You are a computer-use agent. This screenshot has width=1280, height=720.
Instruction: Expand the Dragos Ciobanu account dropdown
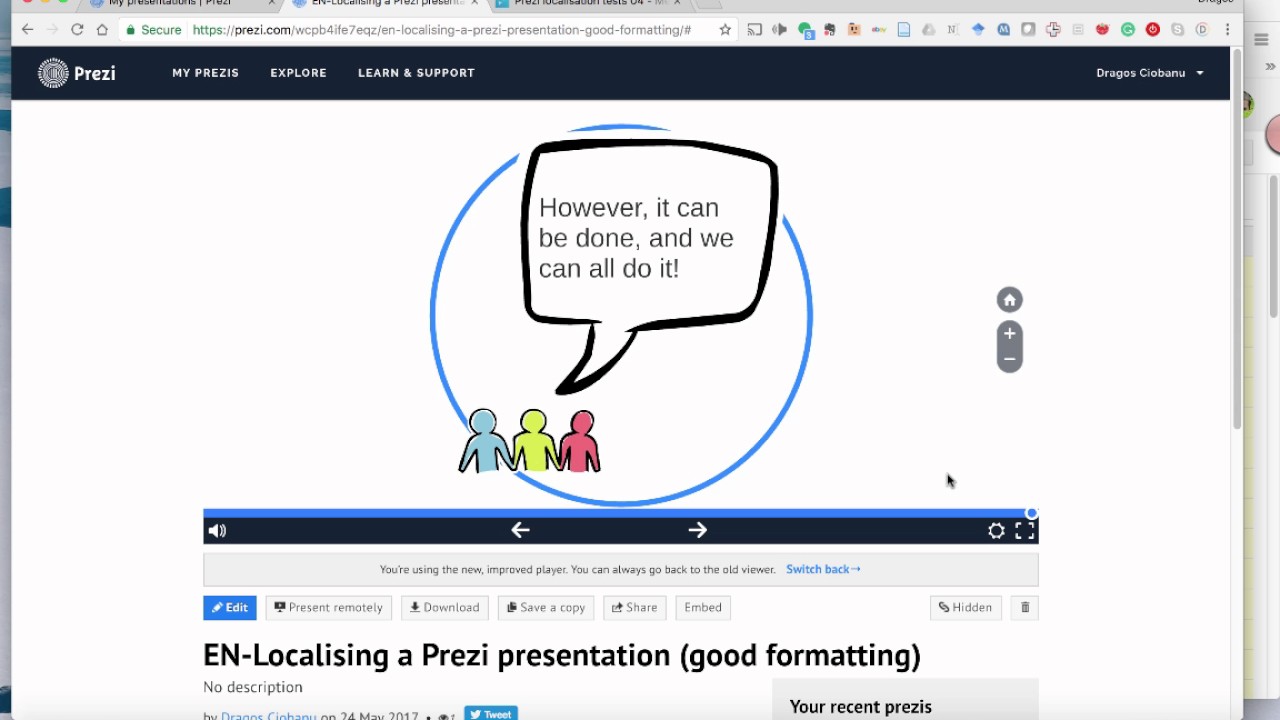1149,73
